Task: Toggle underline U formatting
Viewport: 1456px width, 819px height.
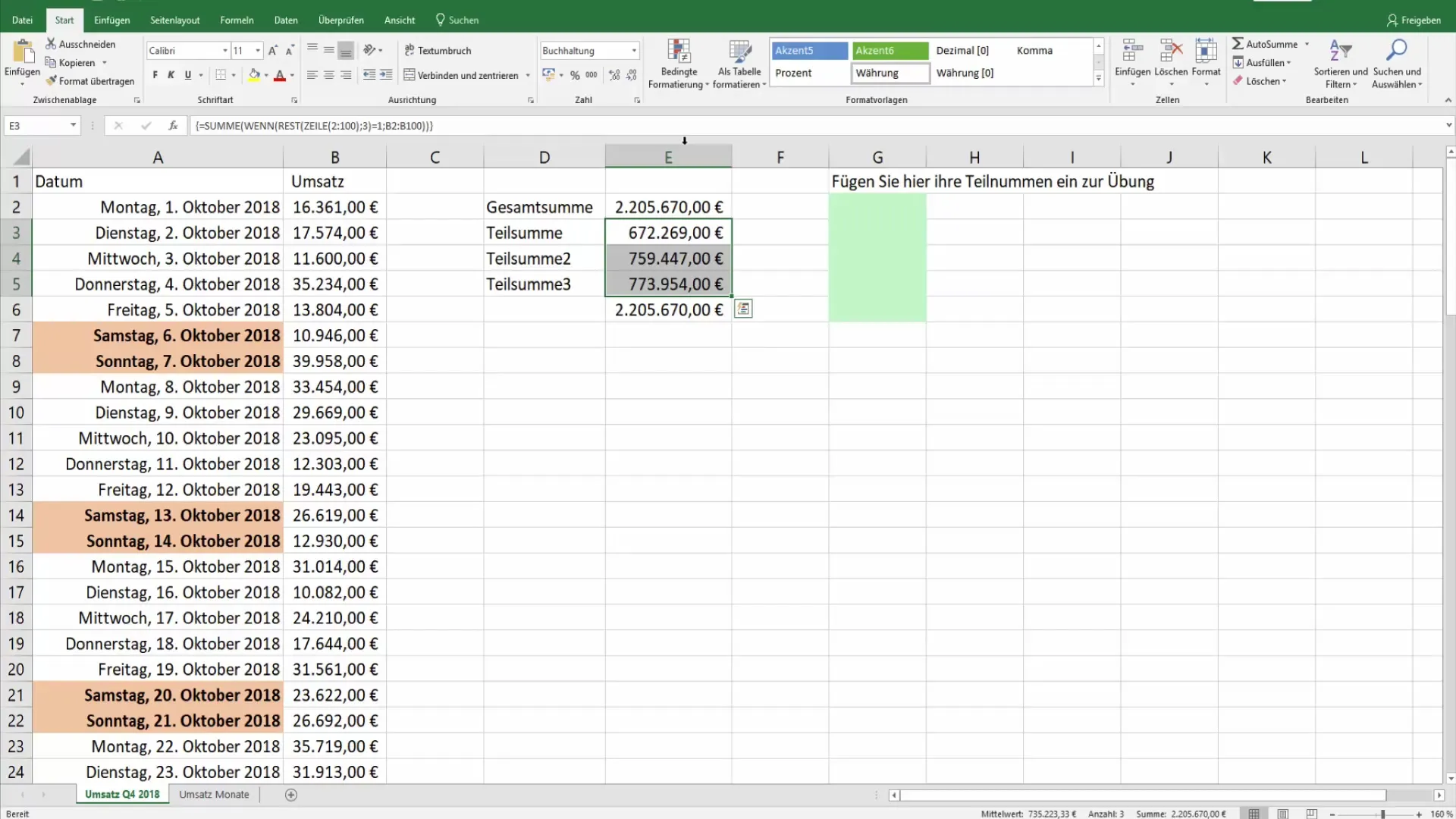Action: (188, 75)
